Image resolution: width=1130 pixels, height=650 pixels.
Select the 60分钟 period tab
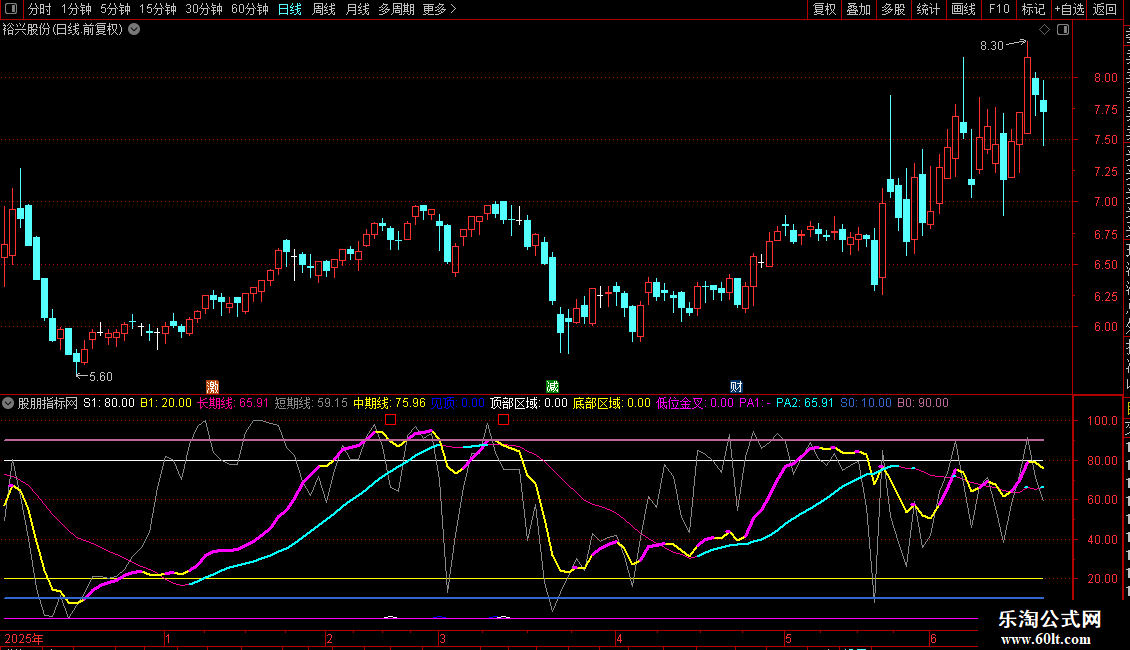pos(250,9)
